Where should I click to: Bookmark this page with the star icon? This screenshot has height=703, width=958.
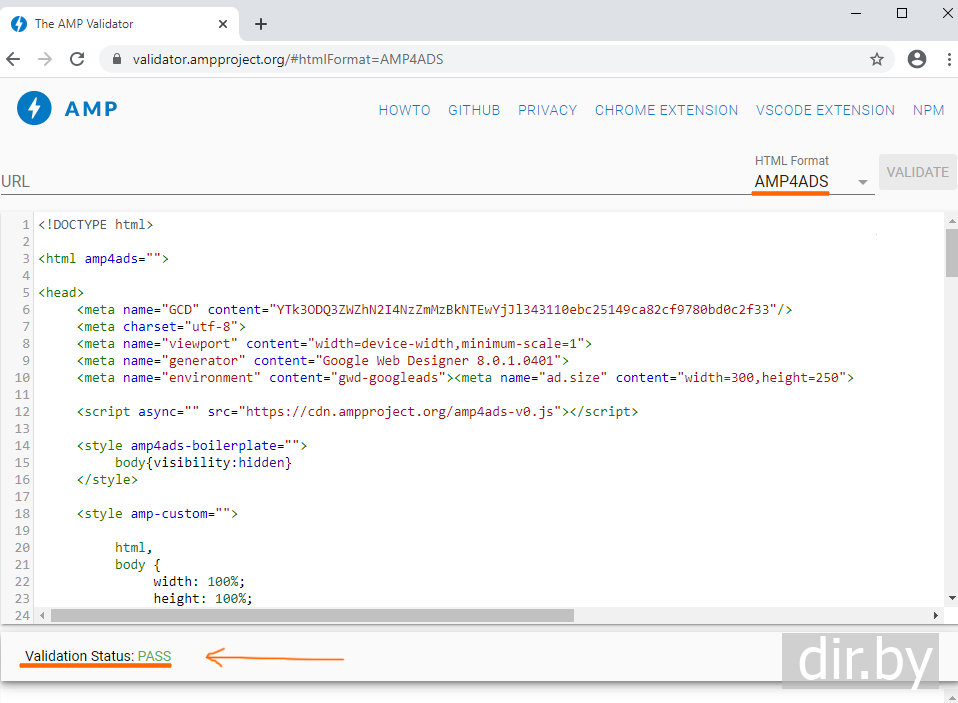click(x=877, y=59)
